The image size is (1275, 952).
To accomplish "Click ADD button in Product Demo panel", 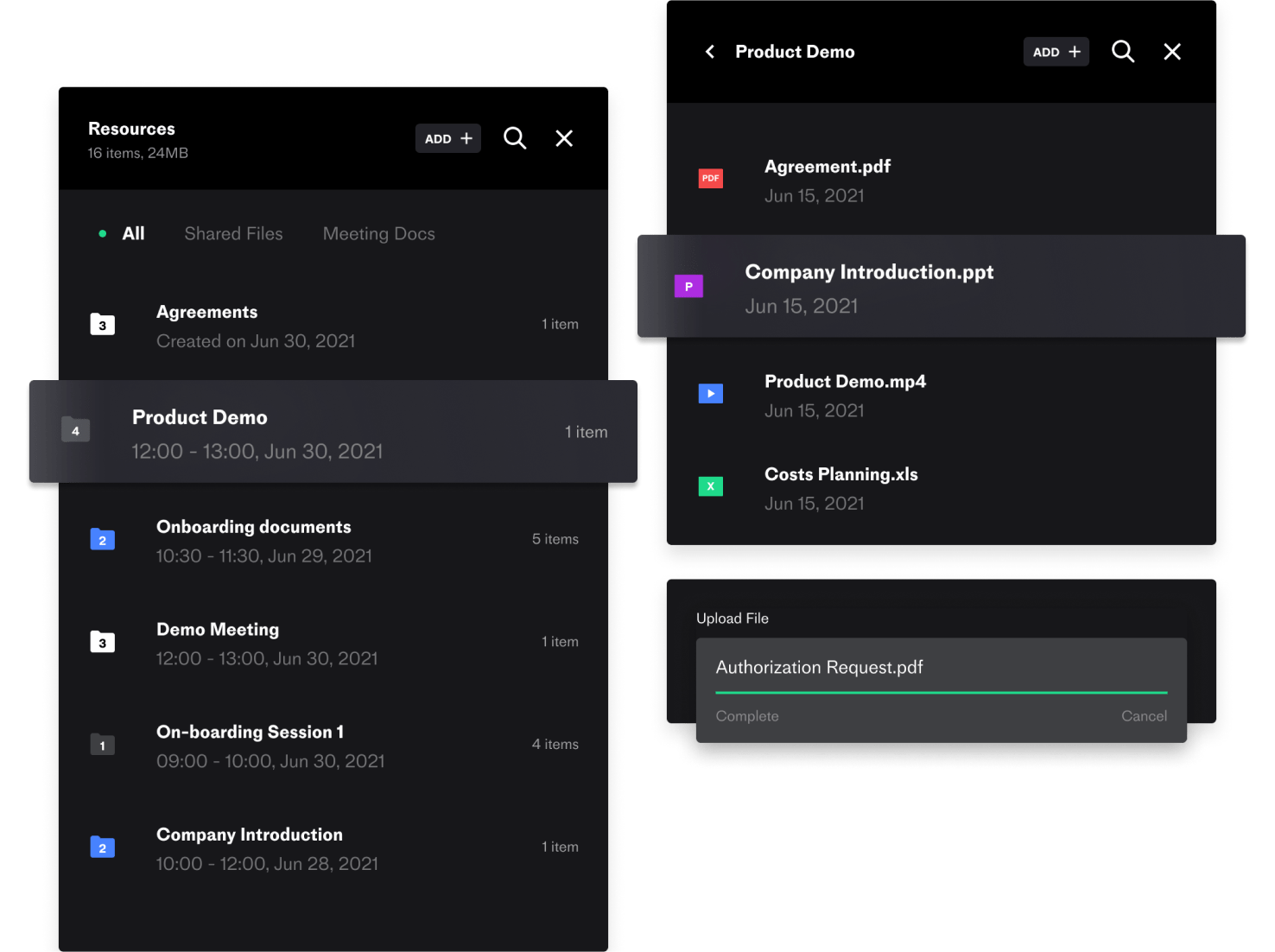I will [x=1056, y=52].
